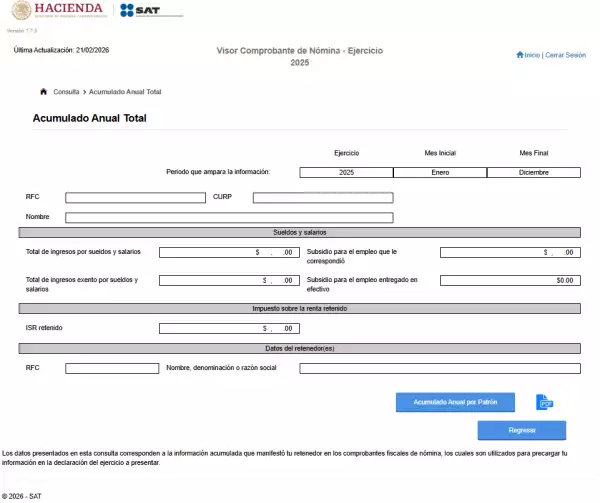
Task: Go to Consulta in the breadcrumb
Action: click(x=66, y=91)
